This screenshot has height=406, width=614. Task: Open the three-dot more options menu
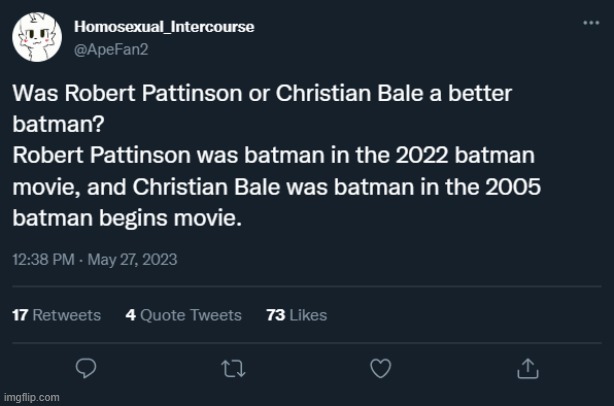pos(591,24)
